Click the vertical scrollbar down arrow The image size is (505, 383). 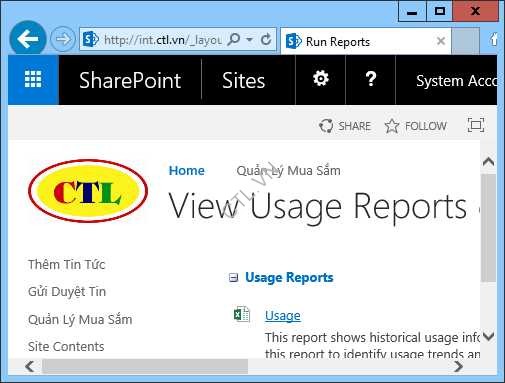488,336
